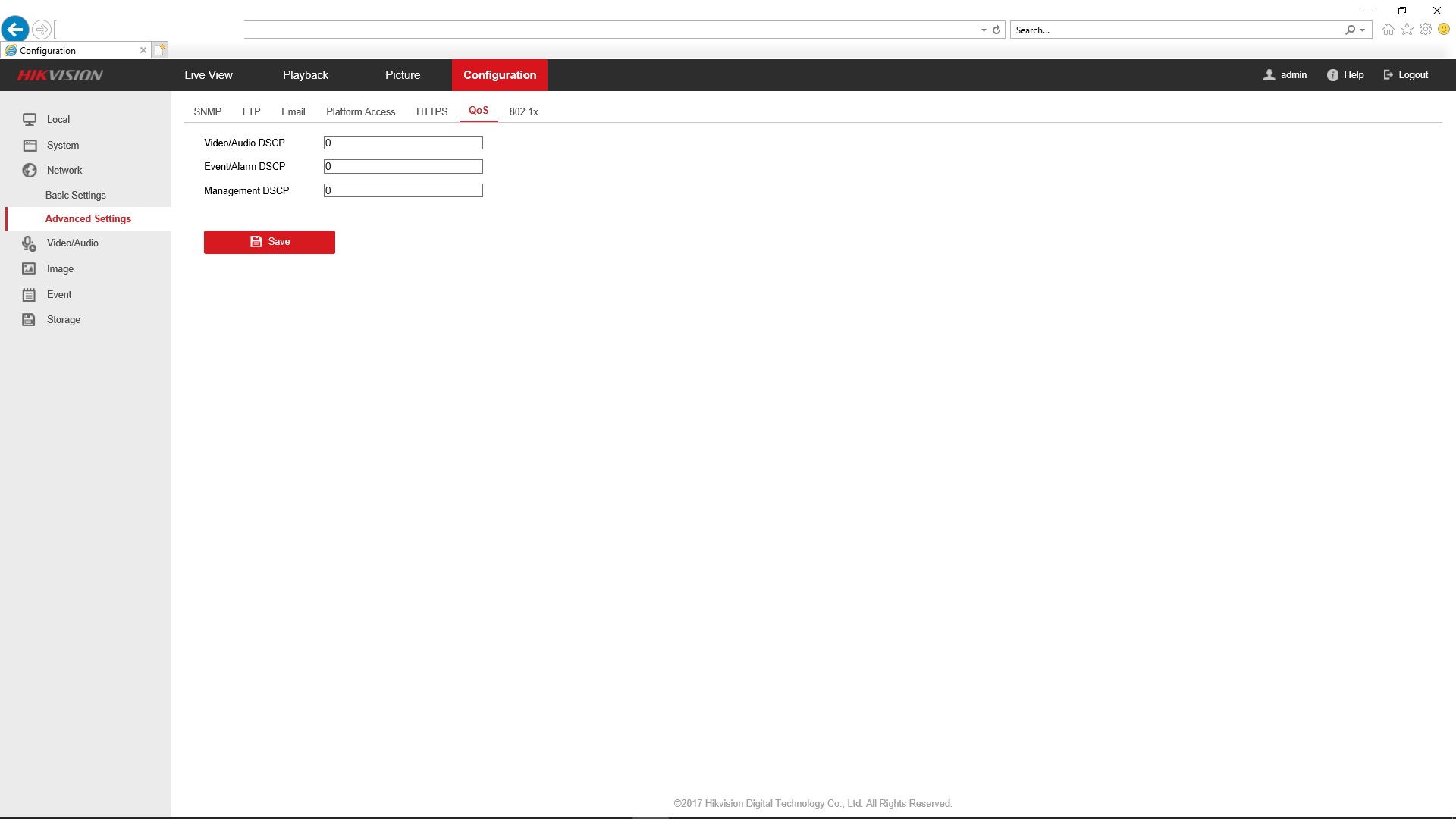This screenshot has width=1456, height=819.
Task: Click the browser refresh icon
Action: (x=996, y=30)
